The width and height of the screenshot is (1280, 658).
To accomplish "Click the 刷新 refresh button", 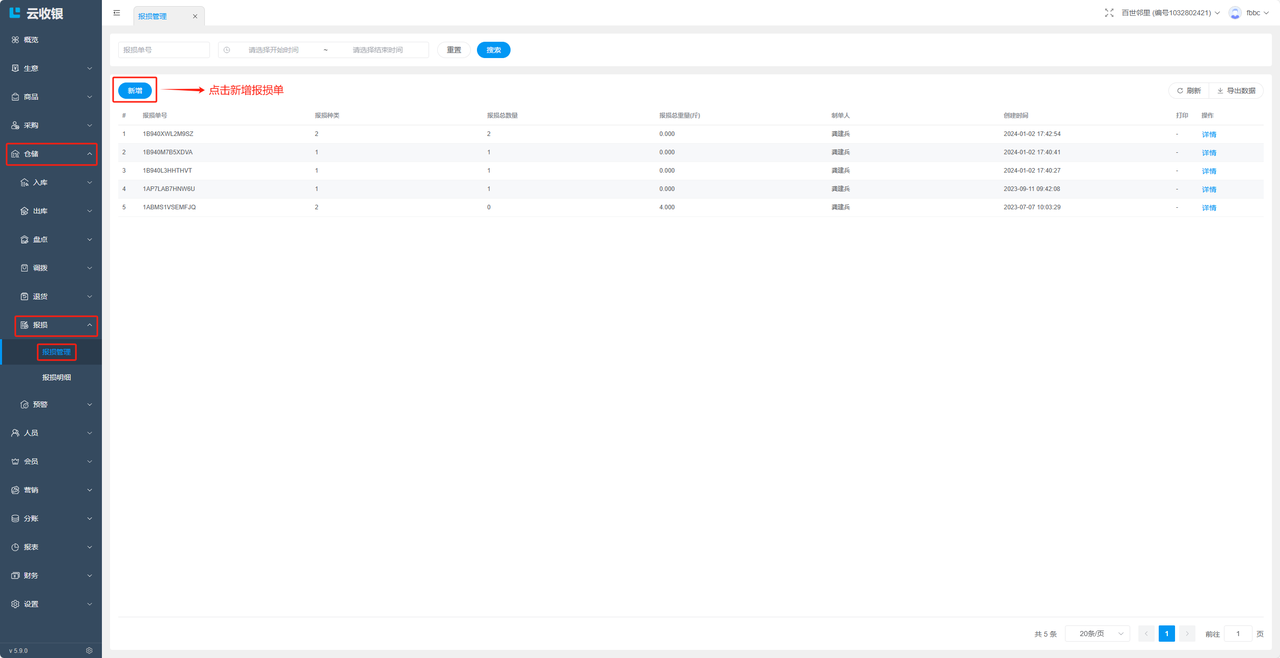I will pyautogui.click(x=1189, y=91).
